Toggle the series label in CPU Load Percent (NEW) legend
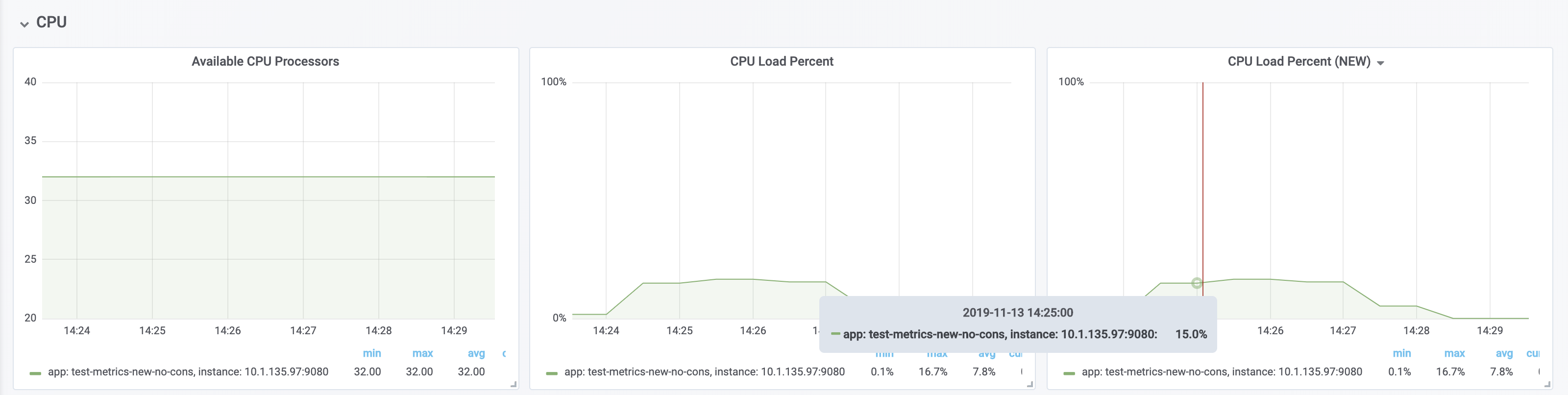The width and height of the screenshot is (1568, 395). pyautogui.click(x=1221, y=372)
